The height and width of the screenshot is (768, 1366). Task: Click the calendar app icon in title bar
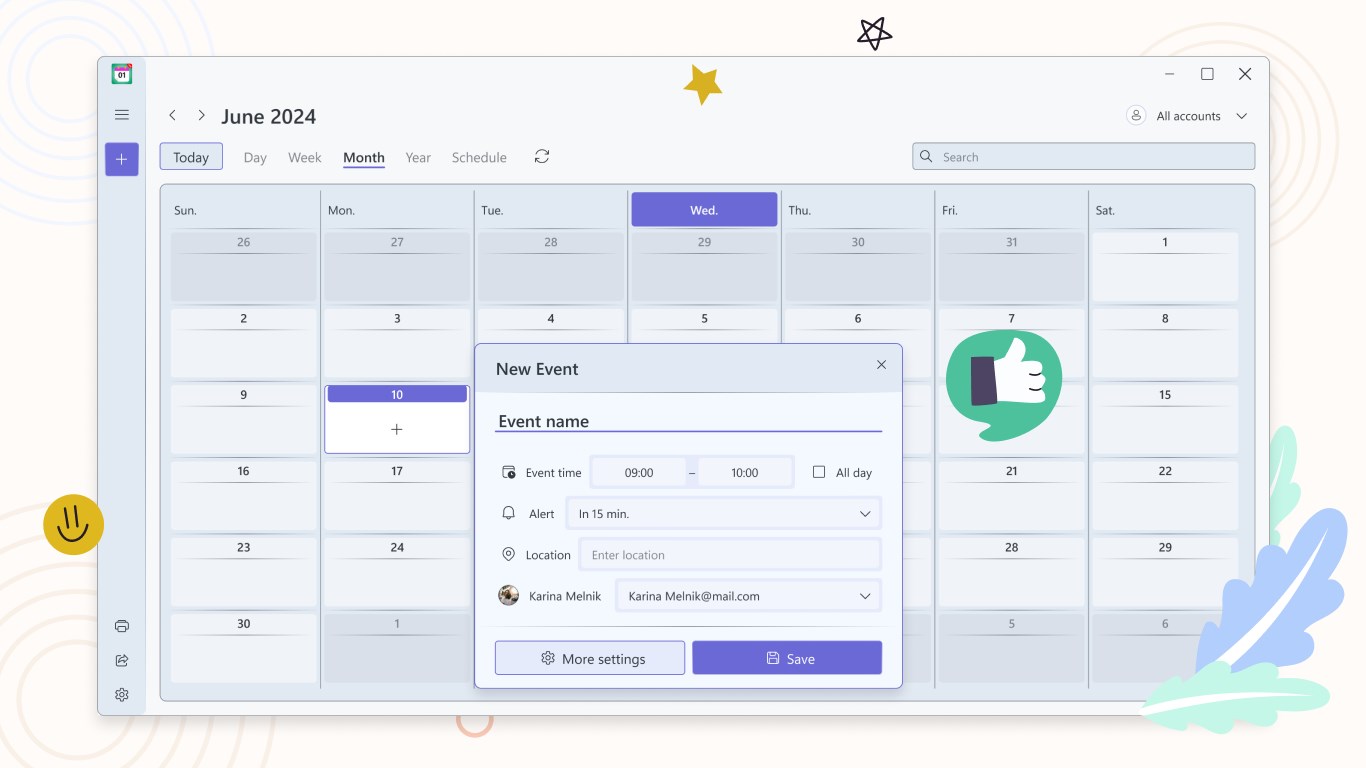[122, 74]
